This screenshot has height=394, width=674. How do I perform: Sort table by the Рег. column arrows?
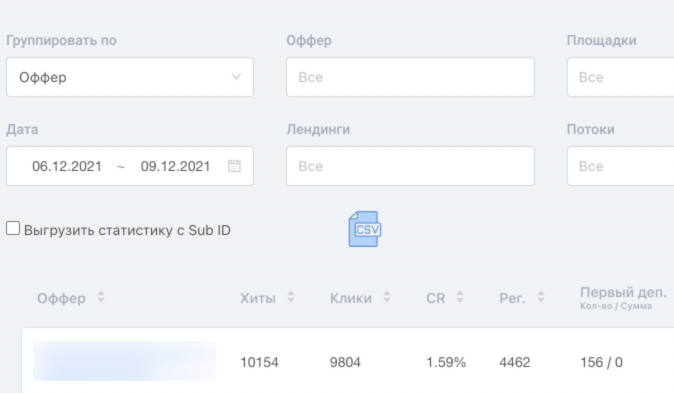pyautogui.click(x=541, y=297)
